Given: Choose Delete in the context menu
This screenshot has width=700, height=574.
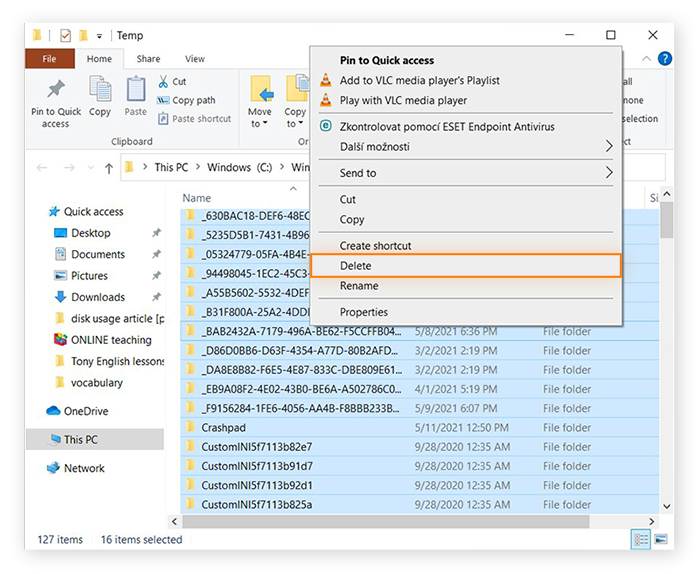Looking at the screenshot, I should (466, 266).
